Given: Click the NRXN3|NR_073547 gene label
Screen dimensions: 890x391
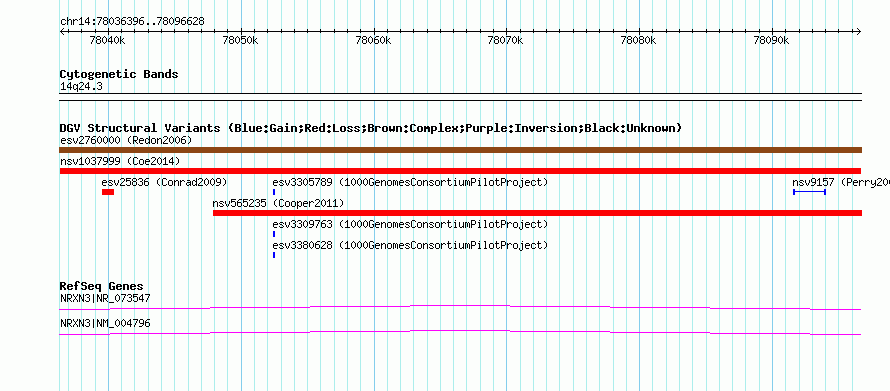Looking at the screenshot, I should pyautogui.click(x=105, y=298).
